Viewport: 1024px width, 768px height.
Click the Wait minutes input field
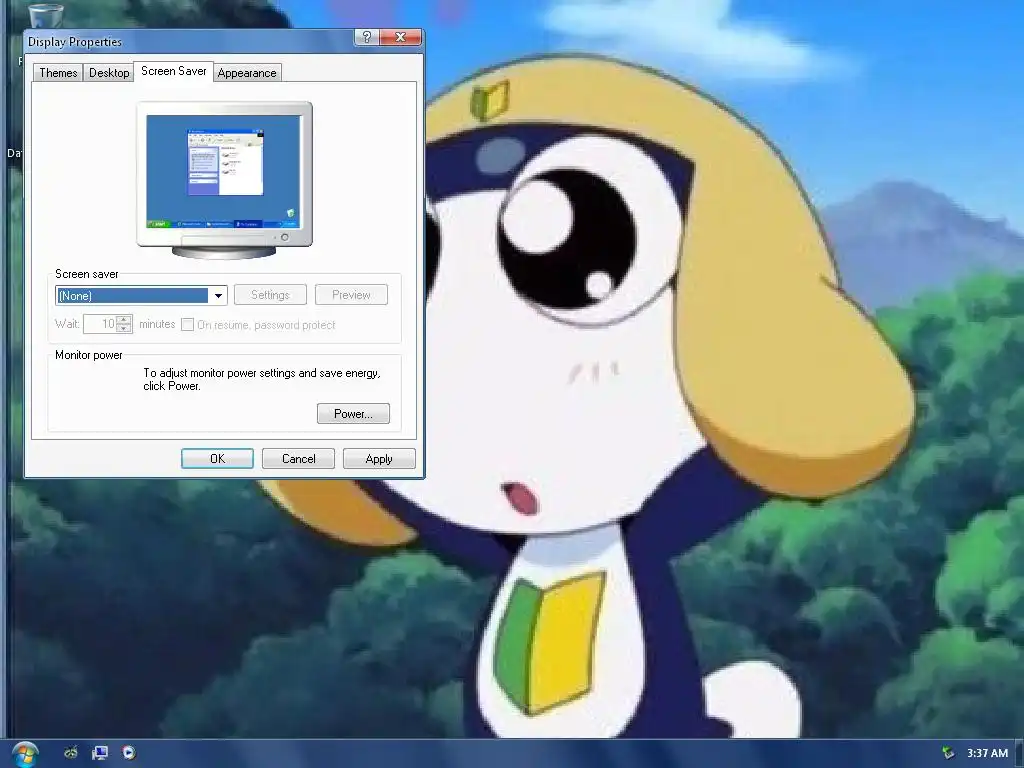pyautogui.click(x=100, y=324)
